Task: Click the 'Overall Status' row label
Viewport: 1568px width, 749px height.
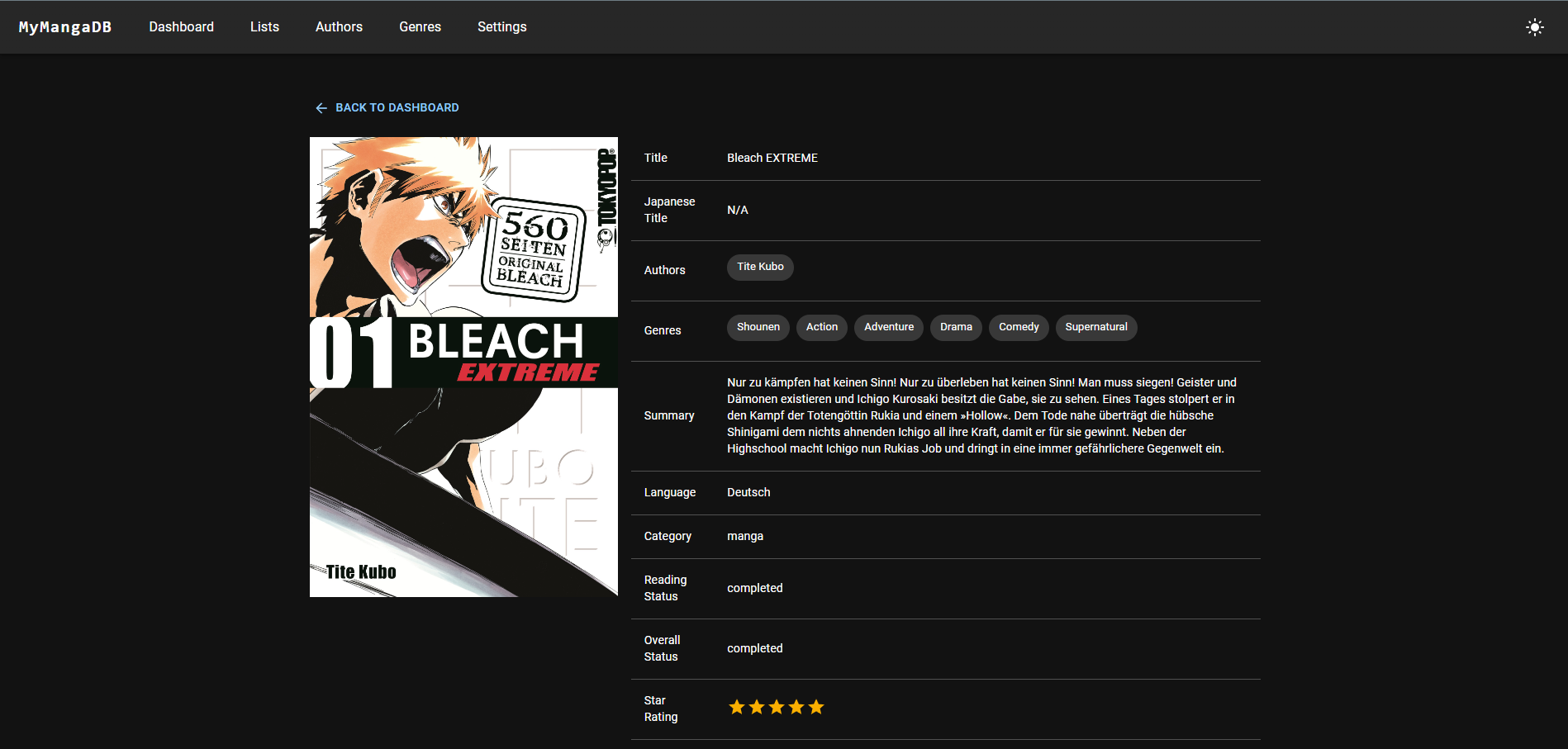Action: 663,648
